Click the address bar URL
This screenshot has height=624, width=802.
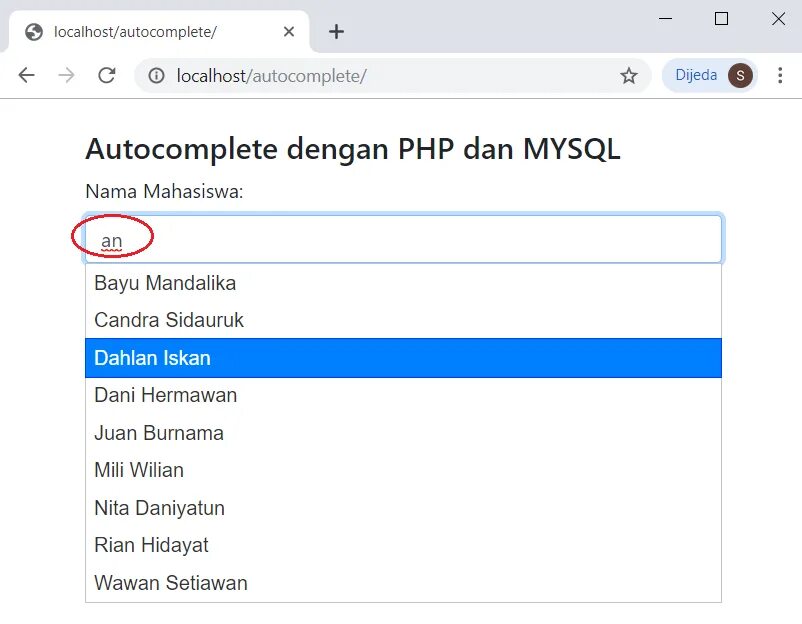pyautogui.click(x=272, y=76)
